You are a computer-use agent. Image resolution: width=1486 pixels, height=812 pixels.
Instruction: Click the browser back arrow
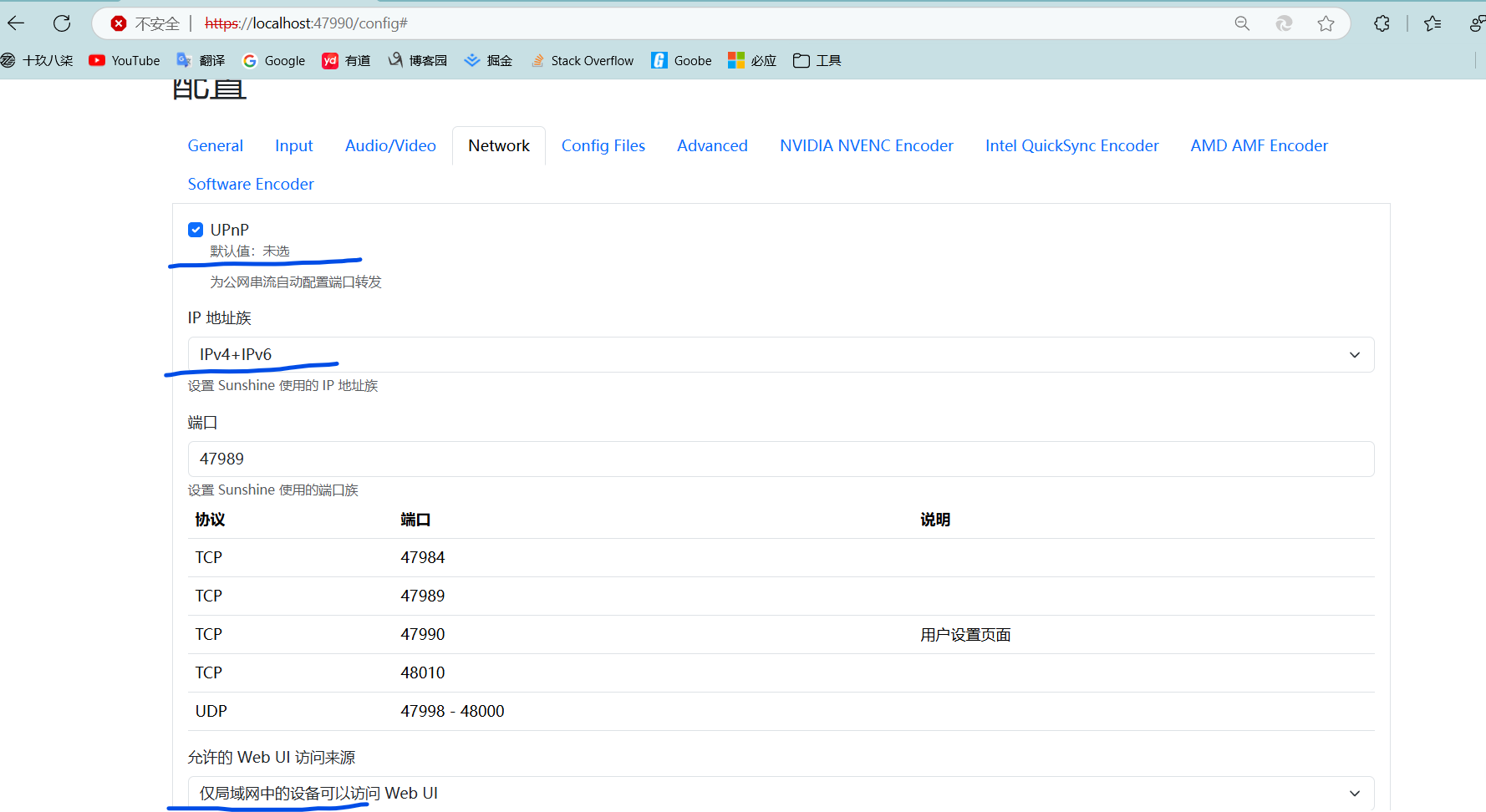coord(16,23)
